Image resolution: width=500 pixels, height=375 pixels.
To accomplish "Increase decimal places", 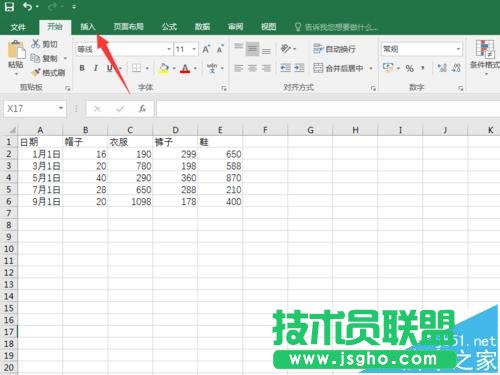I will click(x=442, y=68).
